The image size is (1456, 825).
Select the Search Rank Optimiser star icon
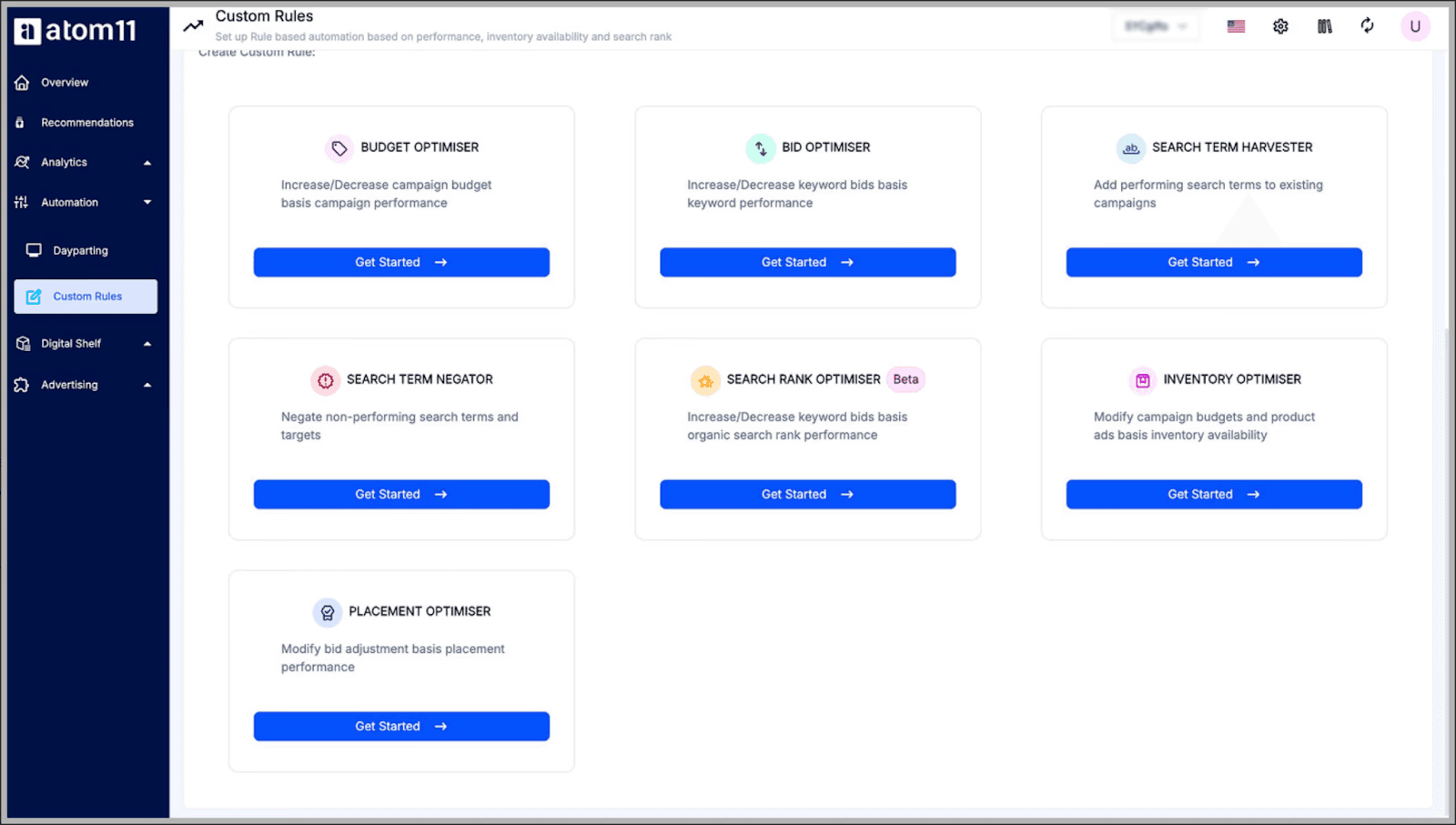click(705, 380)
